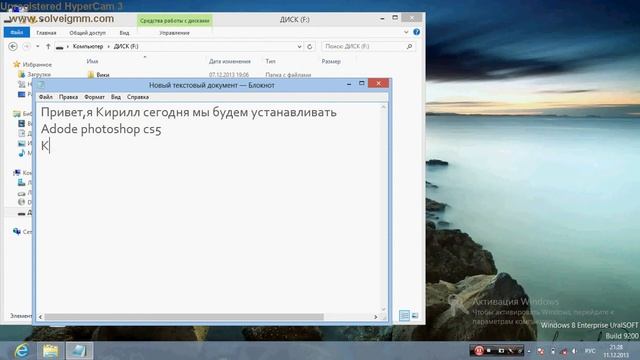640x360 pixels.
Task: Click РУС language indicator
Action: [x=590, y=351]
